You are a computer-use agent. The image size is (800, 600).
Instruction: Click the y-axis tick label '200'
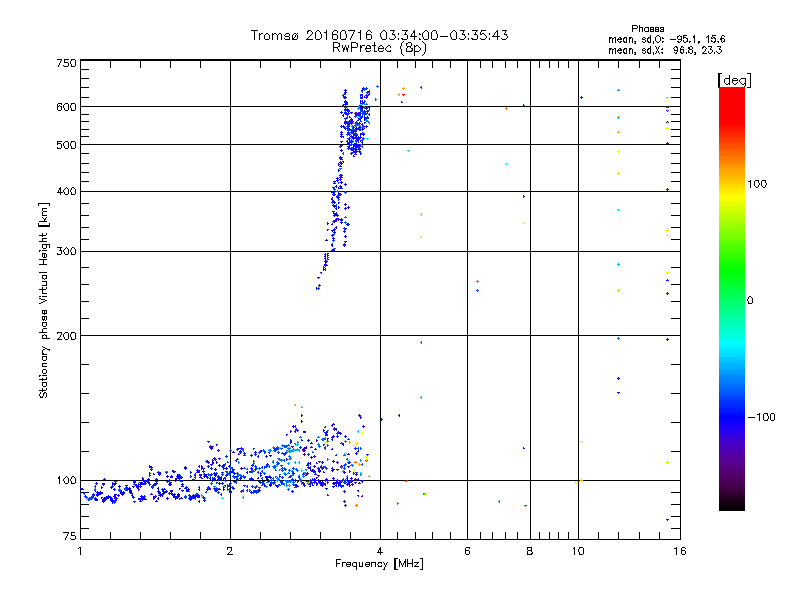coord(66,336)
